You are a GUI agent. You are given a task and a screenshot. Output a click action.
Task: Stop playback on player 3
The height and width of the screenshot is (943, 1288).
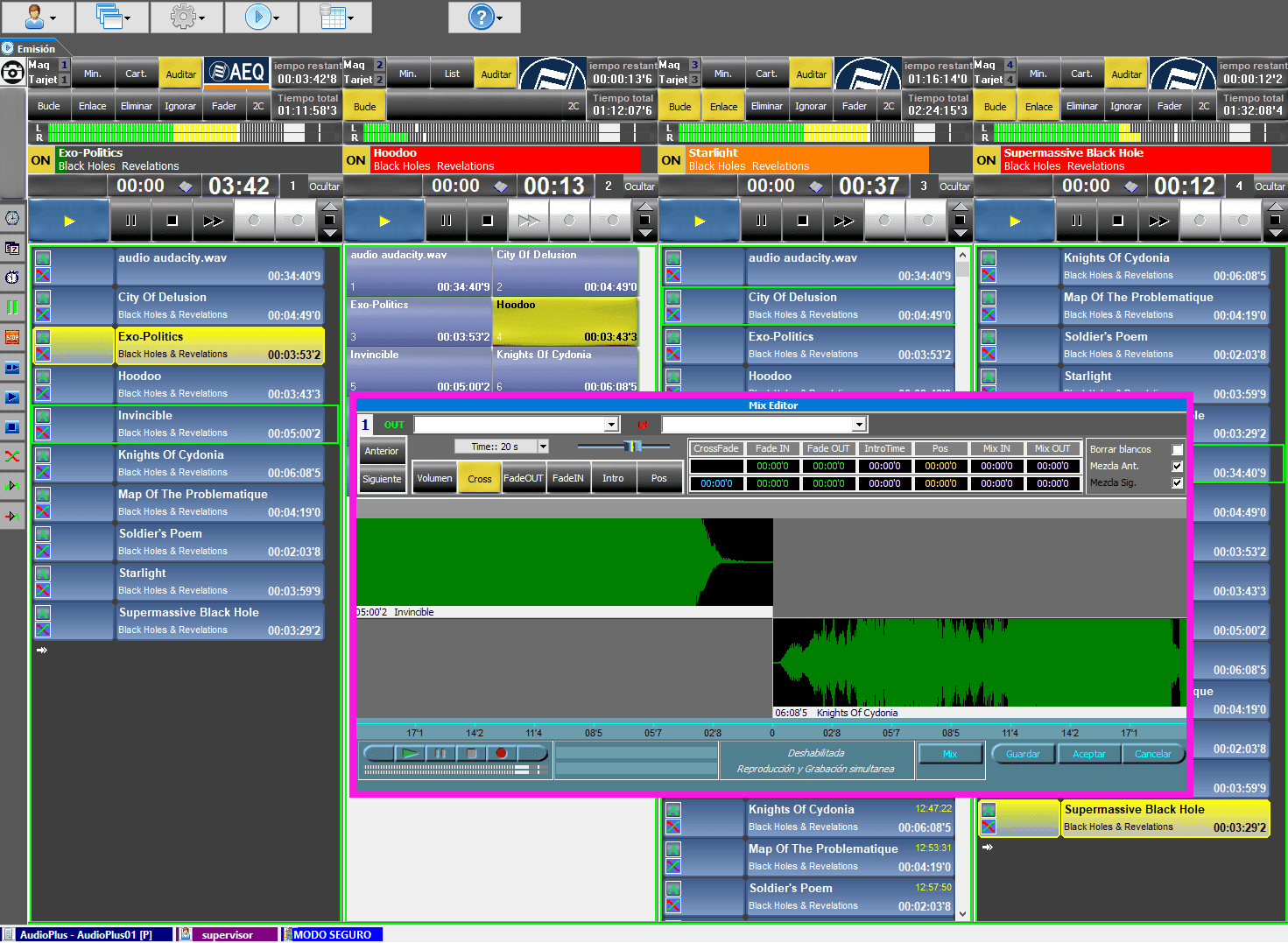coord(803,221)
